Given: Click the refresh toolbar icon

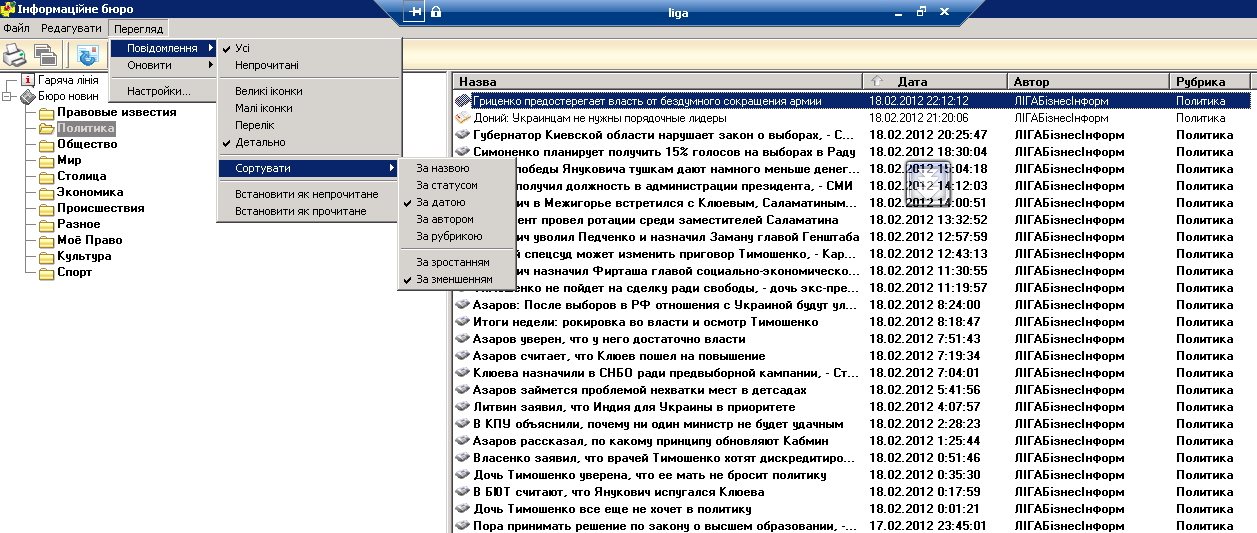Looking at the screenshot, I should pos(87,55).
